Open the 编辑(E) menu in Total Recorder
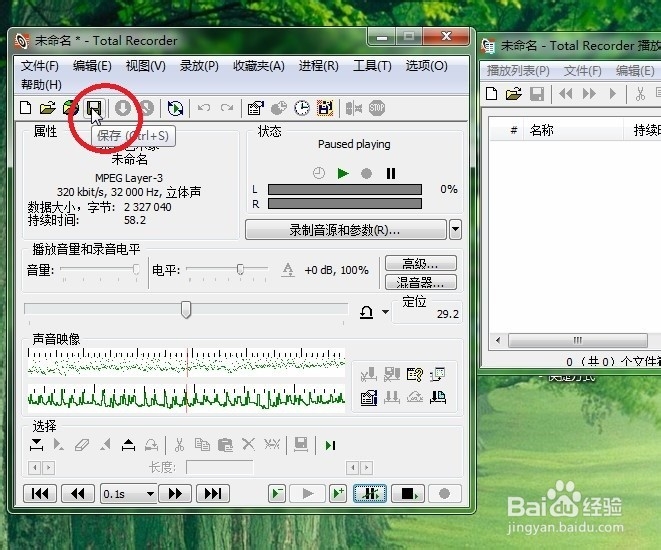661x550 pixels. 92,66
